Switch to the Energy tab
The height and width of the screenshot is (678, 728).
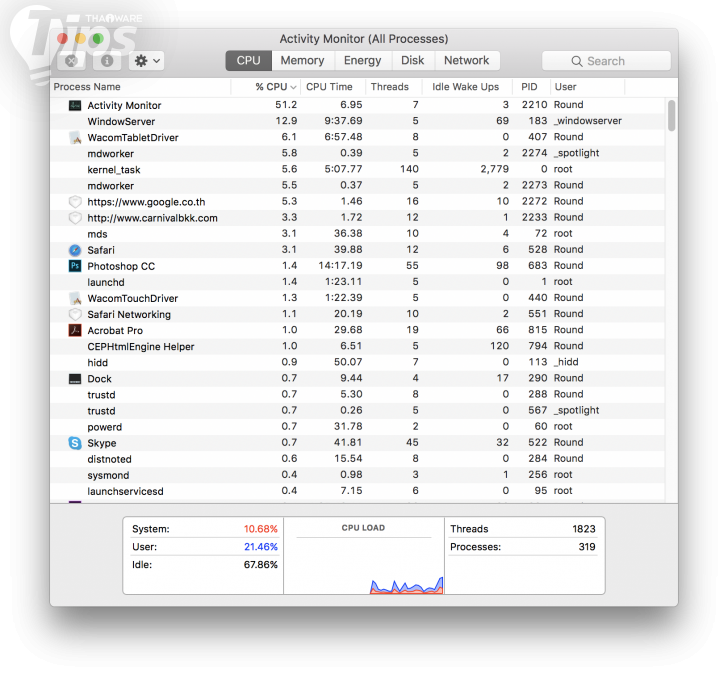[x=363, y=61]
